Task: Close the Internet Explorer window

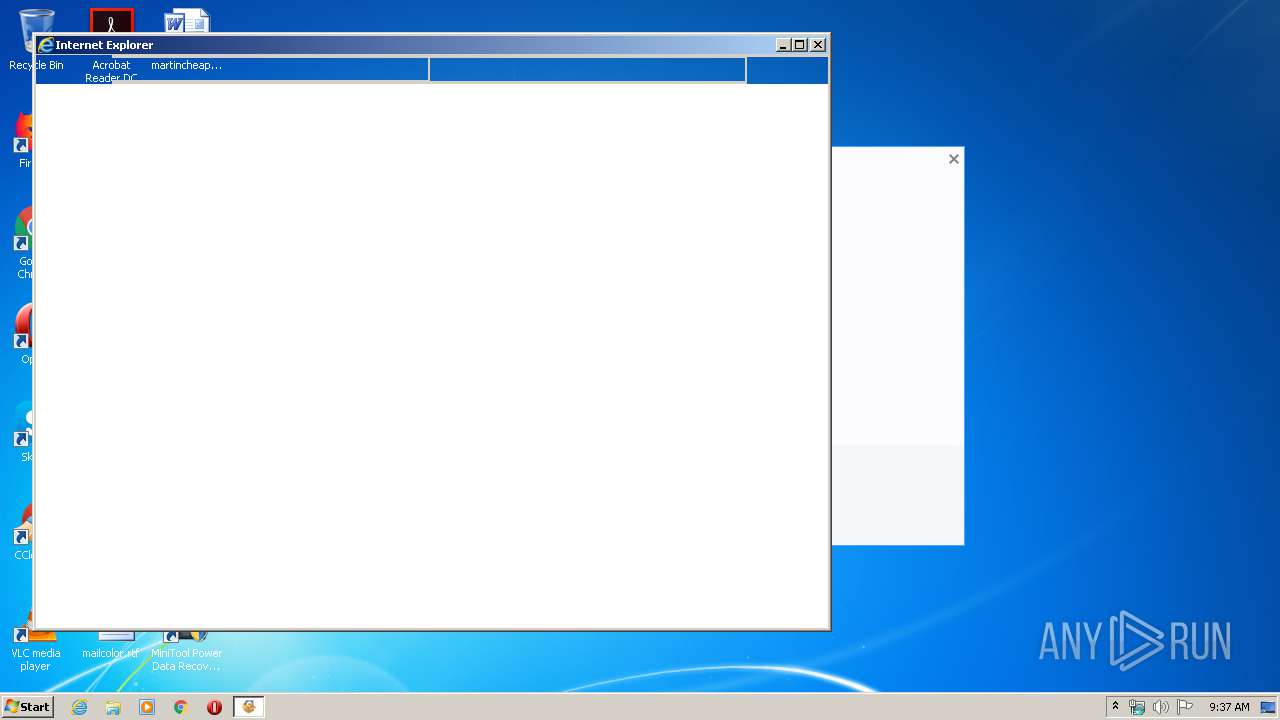Action: (818, 45)
